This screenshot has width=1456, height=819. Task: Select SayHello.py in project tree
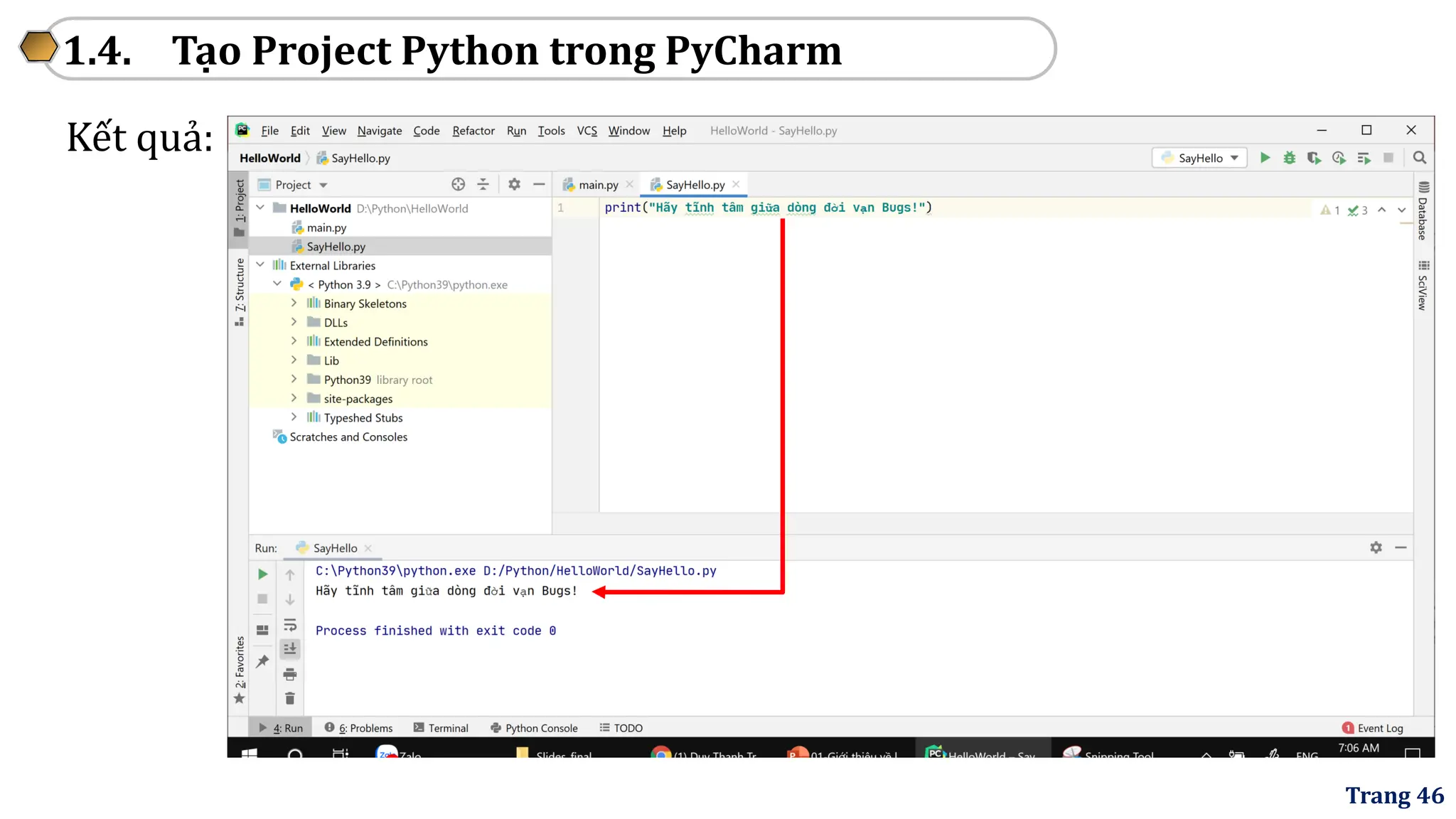(x=336, y=247)
